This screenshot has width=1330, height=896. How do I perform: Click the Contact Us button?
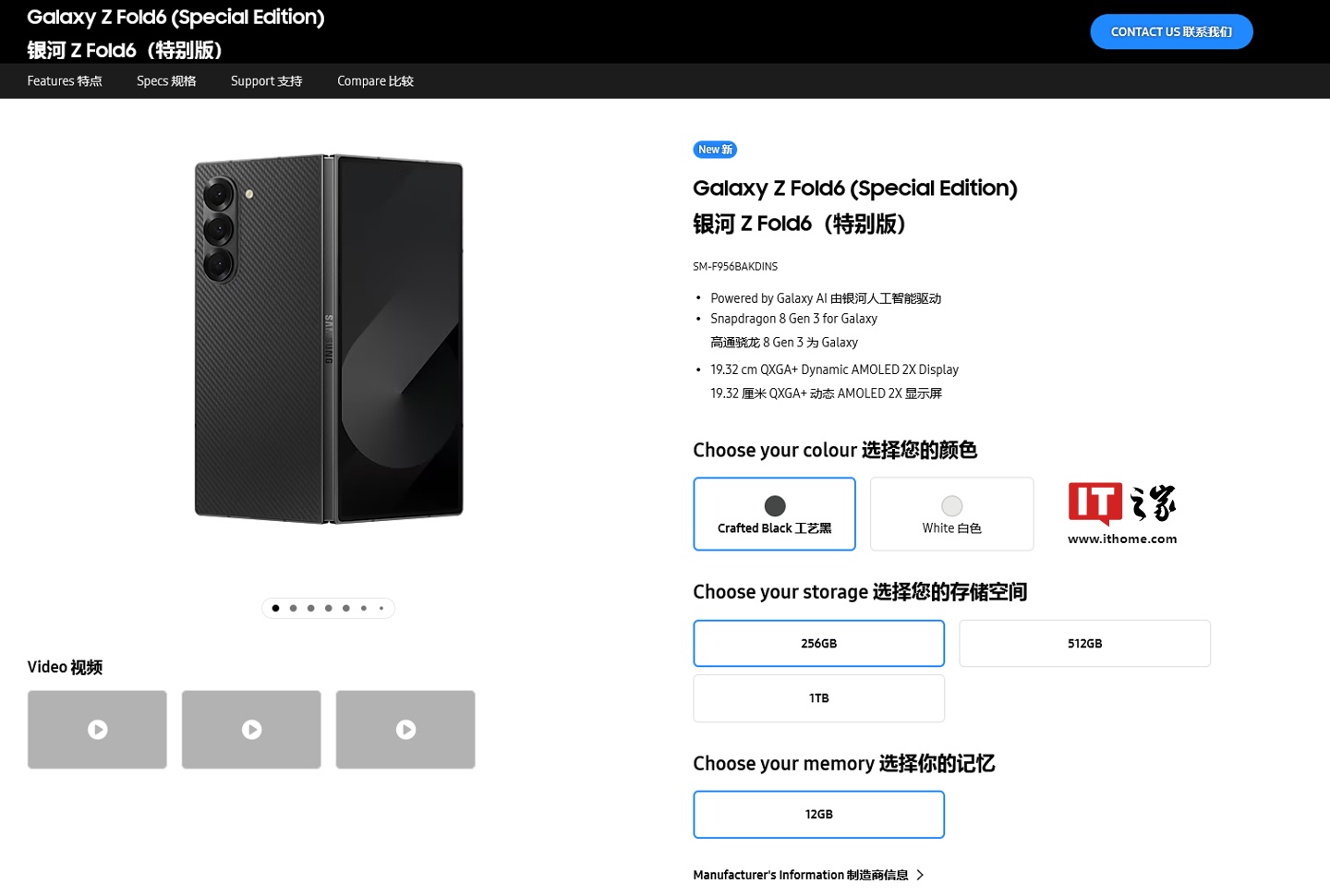pyautogui.click(x=1171, y=32)
